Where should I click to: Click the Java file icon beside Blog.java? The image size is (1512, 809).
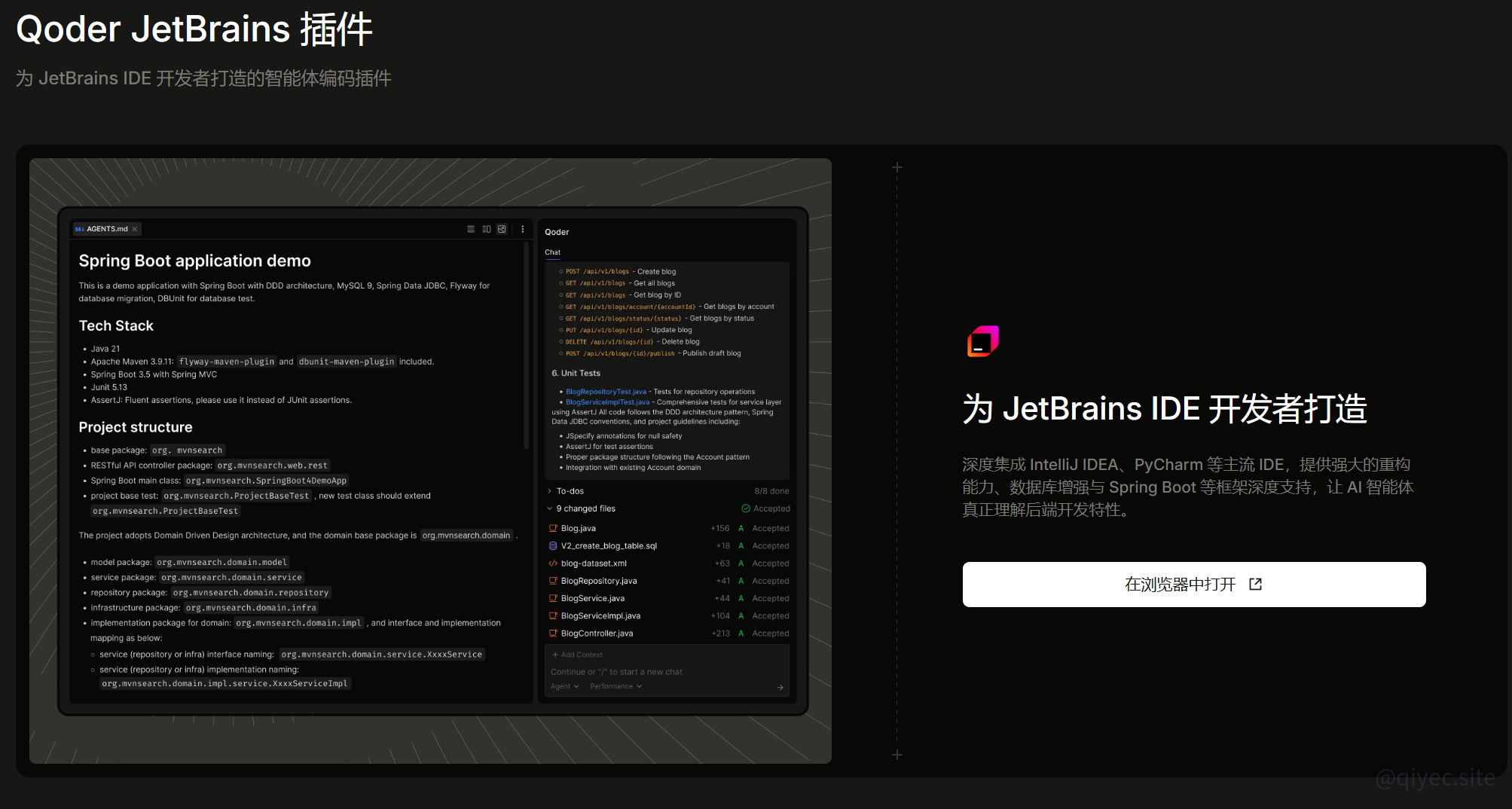[554, 528]
